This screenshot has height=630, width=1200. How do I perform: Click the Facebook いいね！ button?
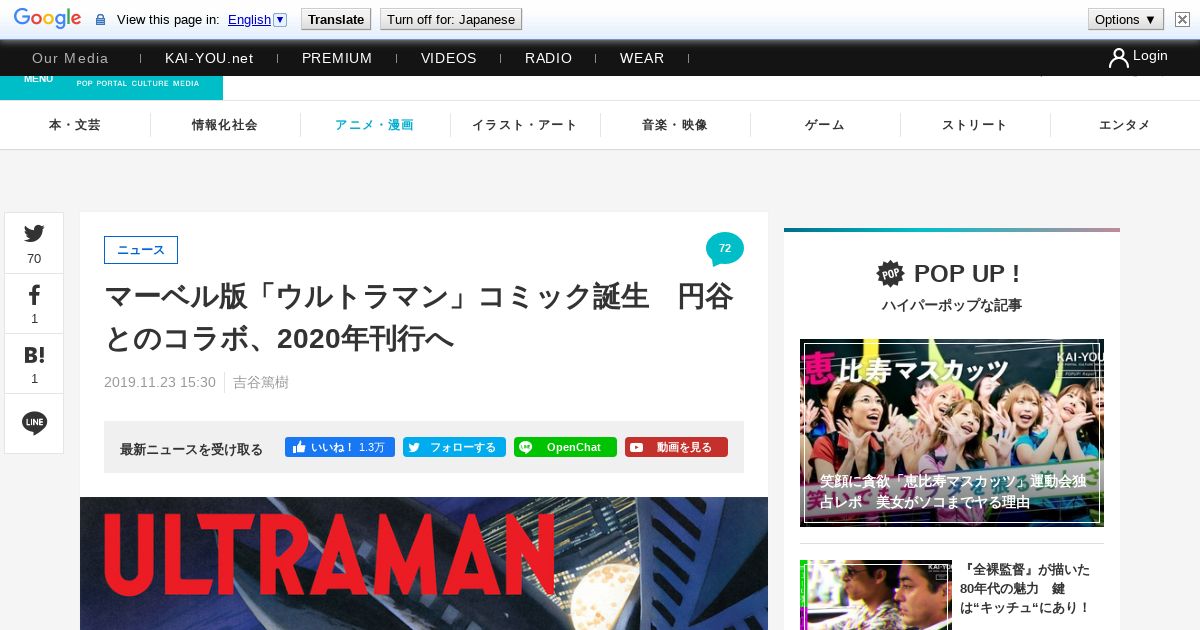(x=340, y=447)
